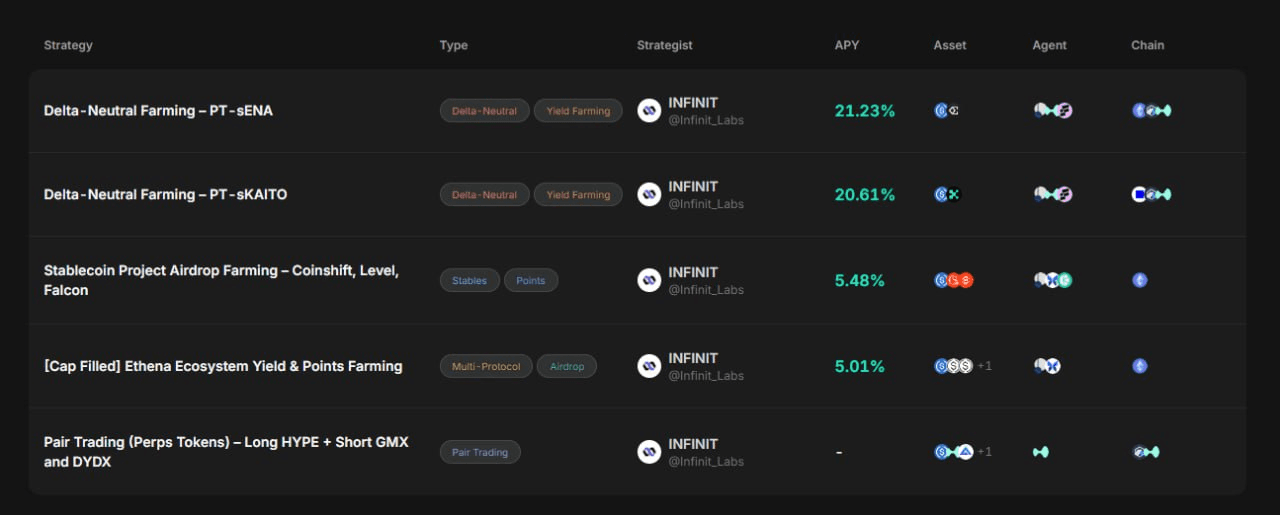Image resolution: width=1280 pixels, height=515 pixels.
Task: Click the Pair Trading type tag
Action: tap(480, 452)
